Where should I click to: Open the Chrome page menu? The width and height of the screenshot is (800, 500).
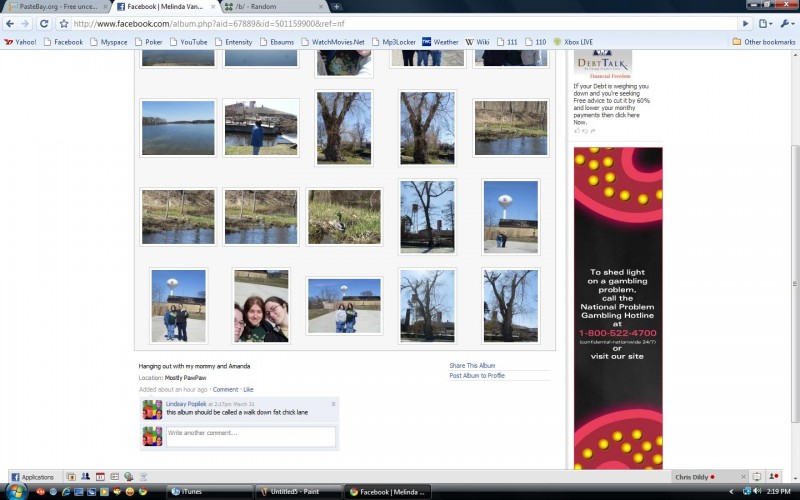pos(764,23)
